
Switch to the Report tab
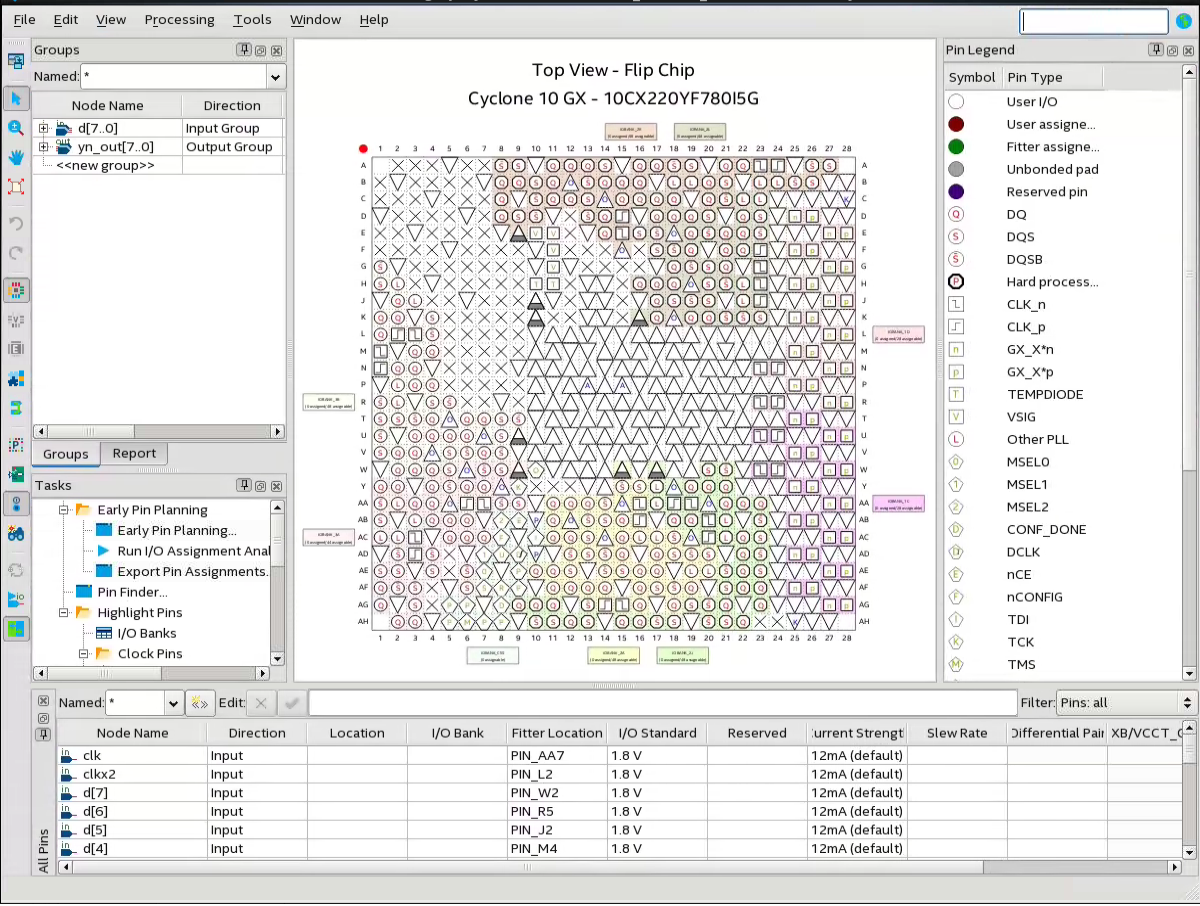click(134, 453)
